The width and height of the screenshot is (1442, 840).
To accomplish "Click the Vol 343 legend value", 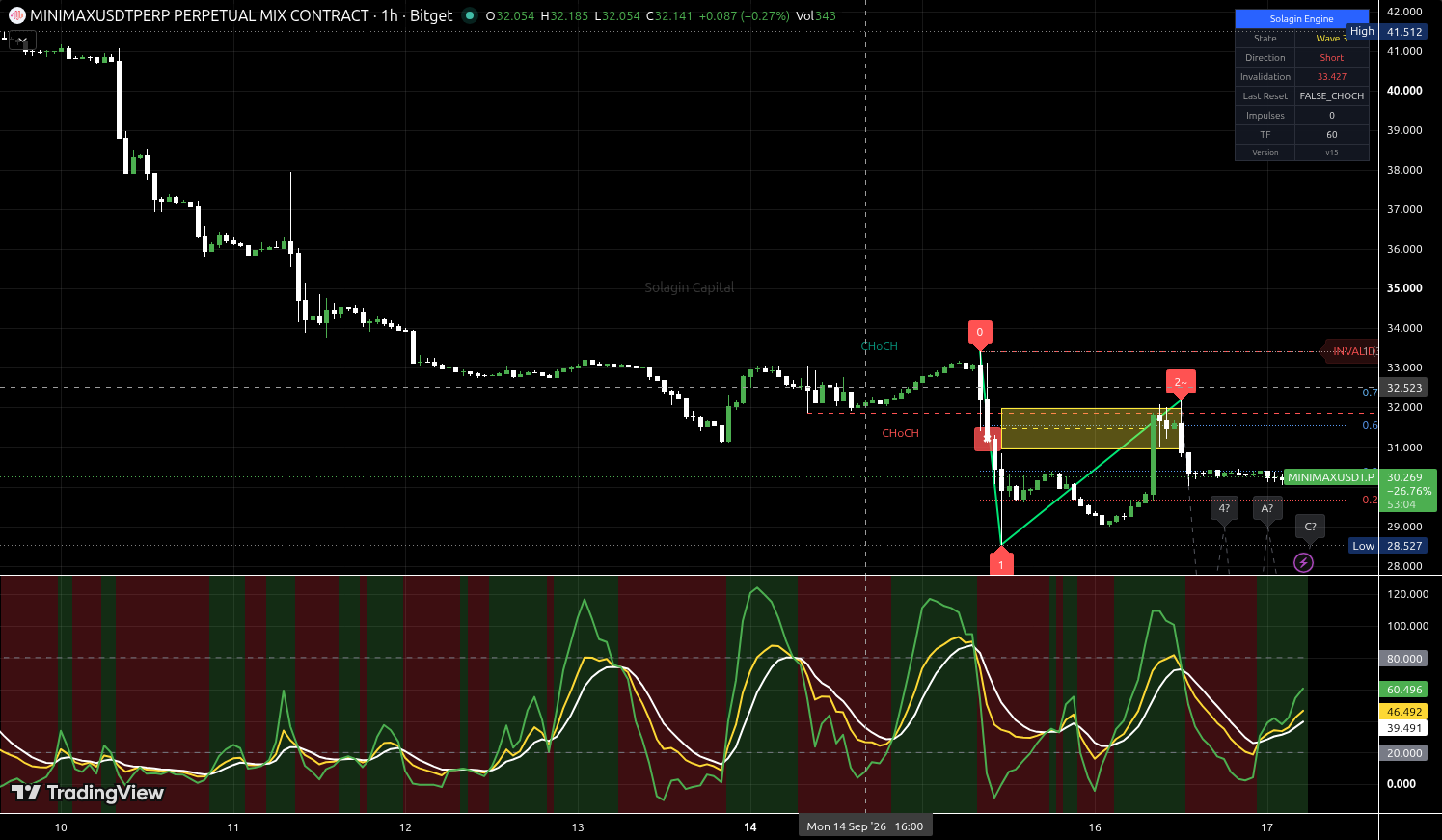I will [x=816, y=16].
